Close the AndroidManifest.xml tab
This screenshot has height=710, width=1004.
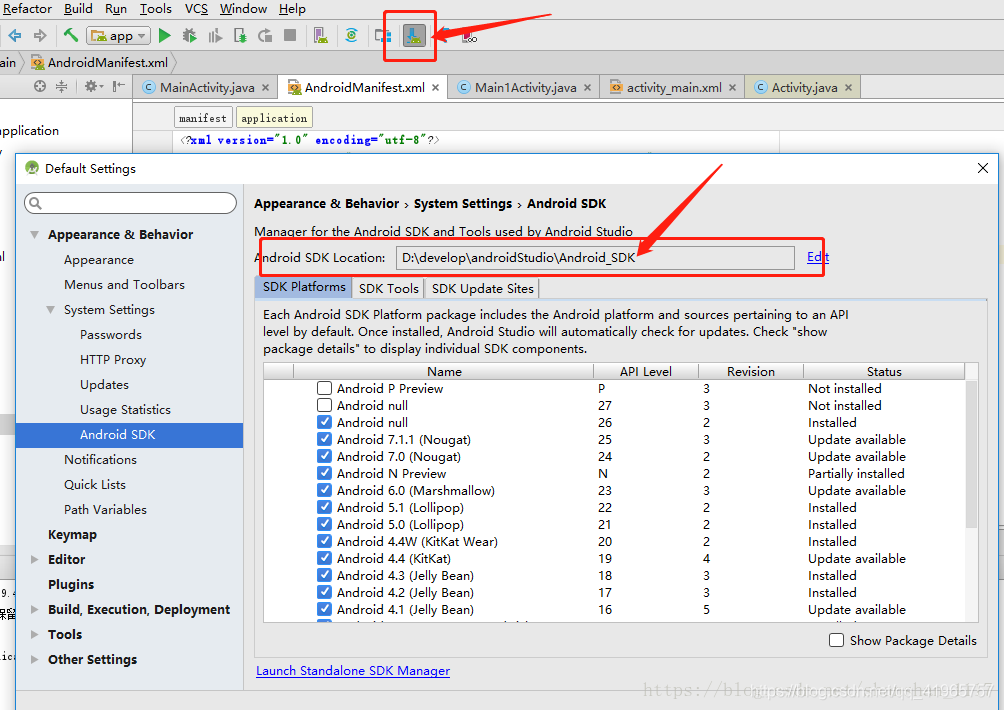(x=435, y=88)
